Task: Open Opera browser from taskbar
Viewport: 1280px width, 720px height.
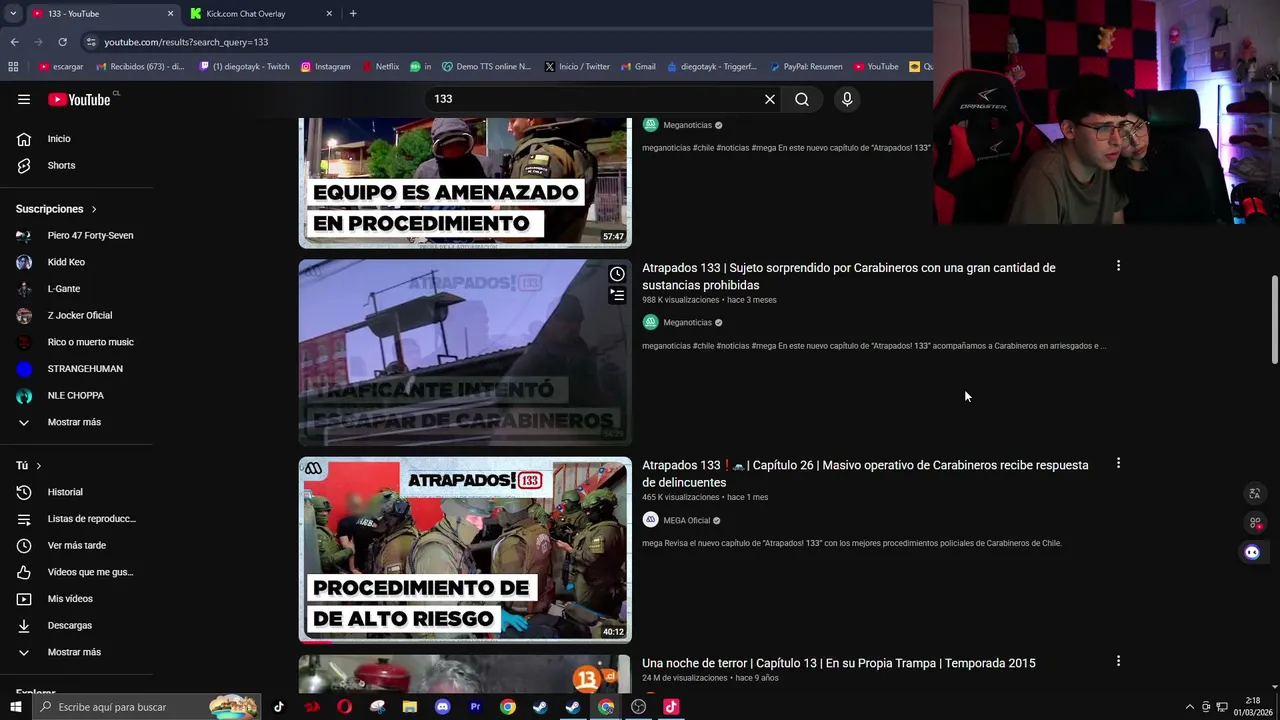Action: tap(344, 707)
